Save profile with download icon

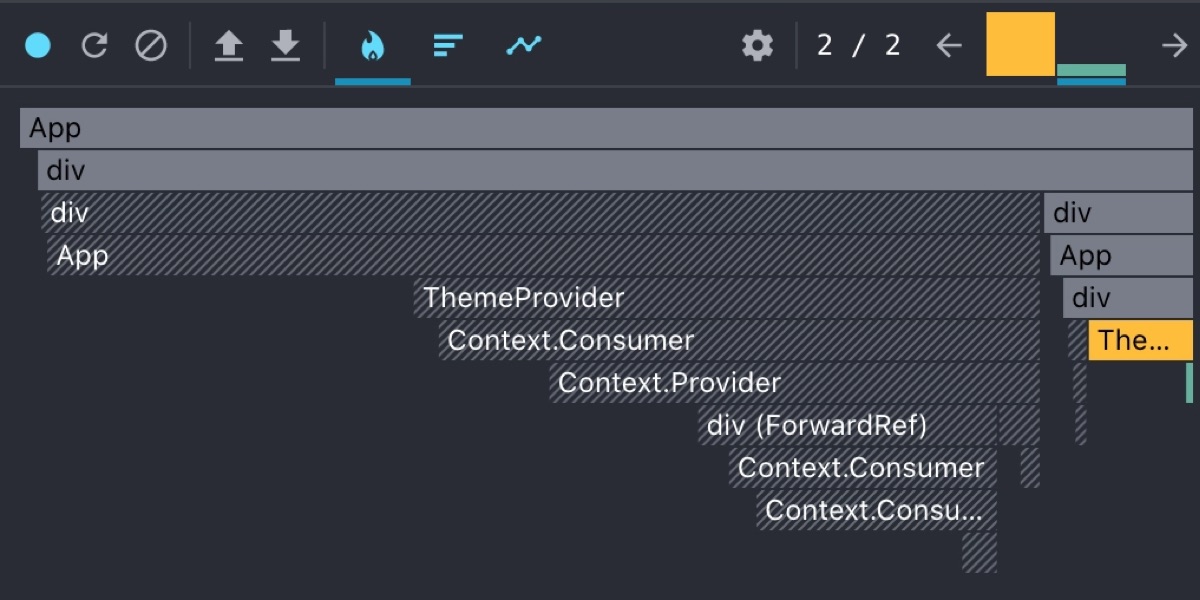click(286, 45)
